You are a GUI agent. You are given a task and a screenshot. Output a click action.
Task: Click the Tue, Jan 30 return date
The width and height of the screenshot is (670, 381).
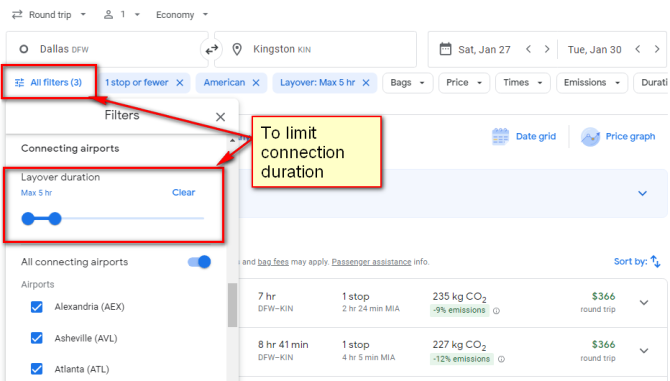click(x=594, y=50)
